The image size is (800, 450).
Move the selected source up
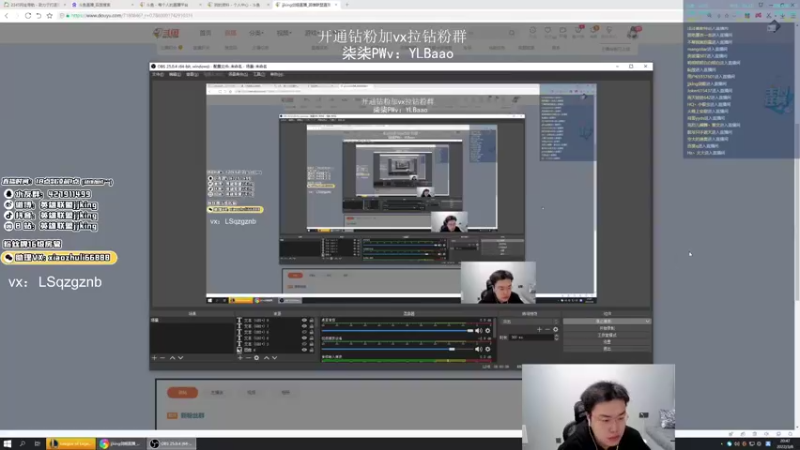click(266, 358)
